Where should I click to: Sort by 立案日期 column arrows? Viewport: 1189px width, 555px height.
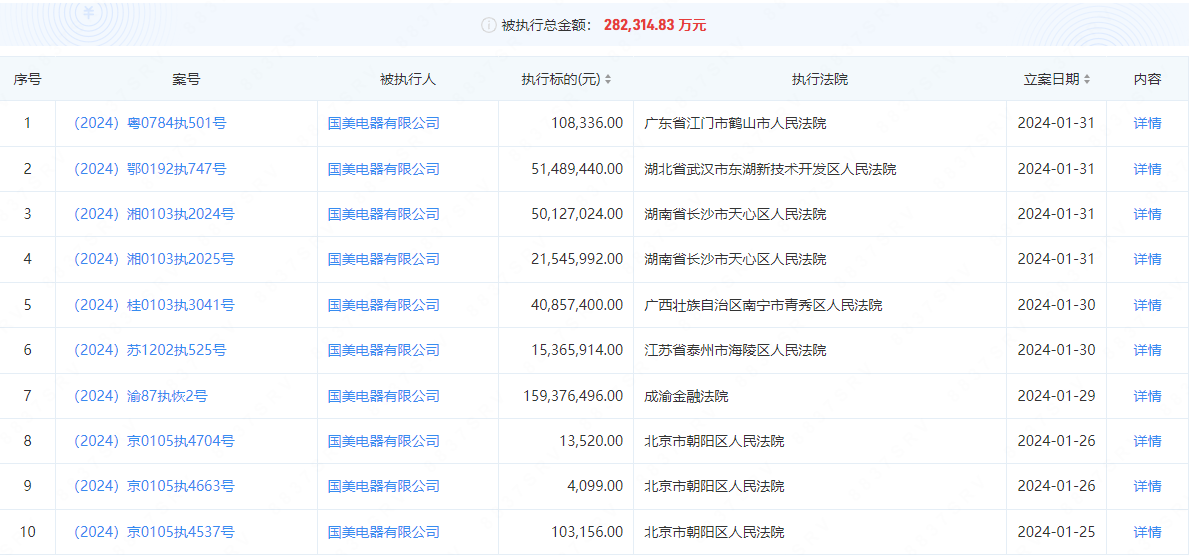[x=1087, y=79]
